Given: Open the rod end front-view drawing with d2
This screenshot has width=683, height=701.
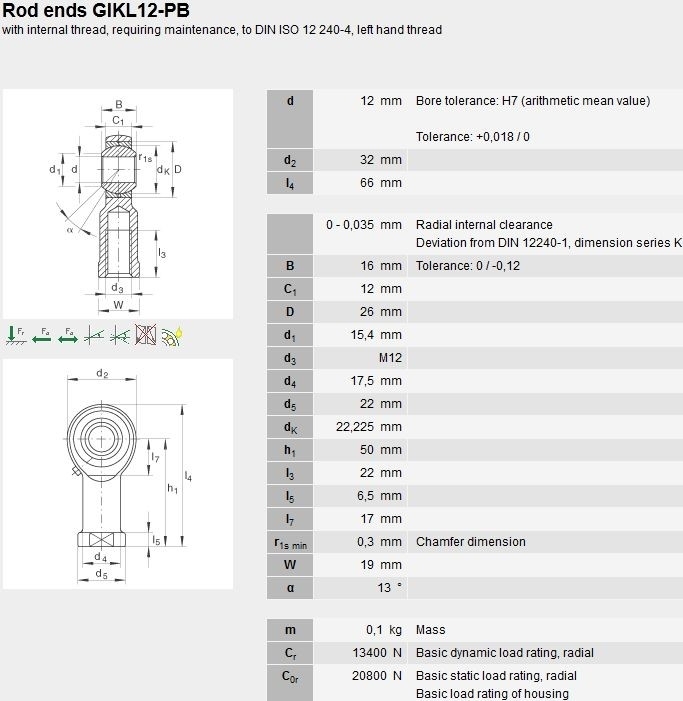Looking at the screenshot, I should [x=118, y=474].
